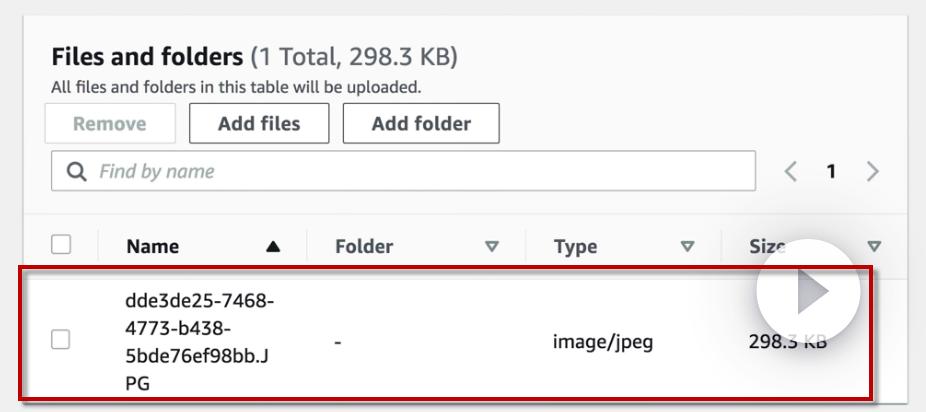Sort by Size using its triangle
This screenshot has width=926, height=412.
[x=875, y=247]
